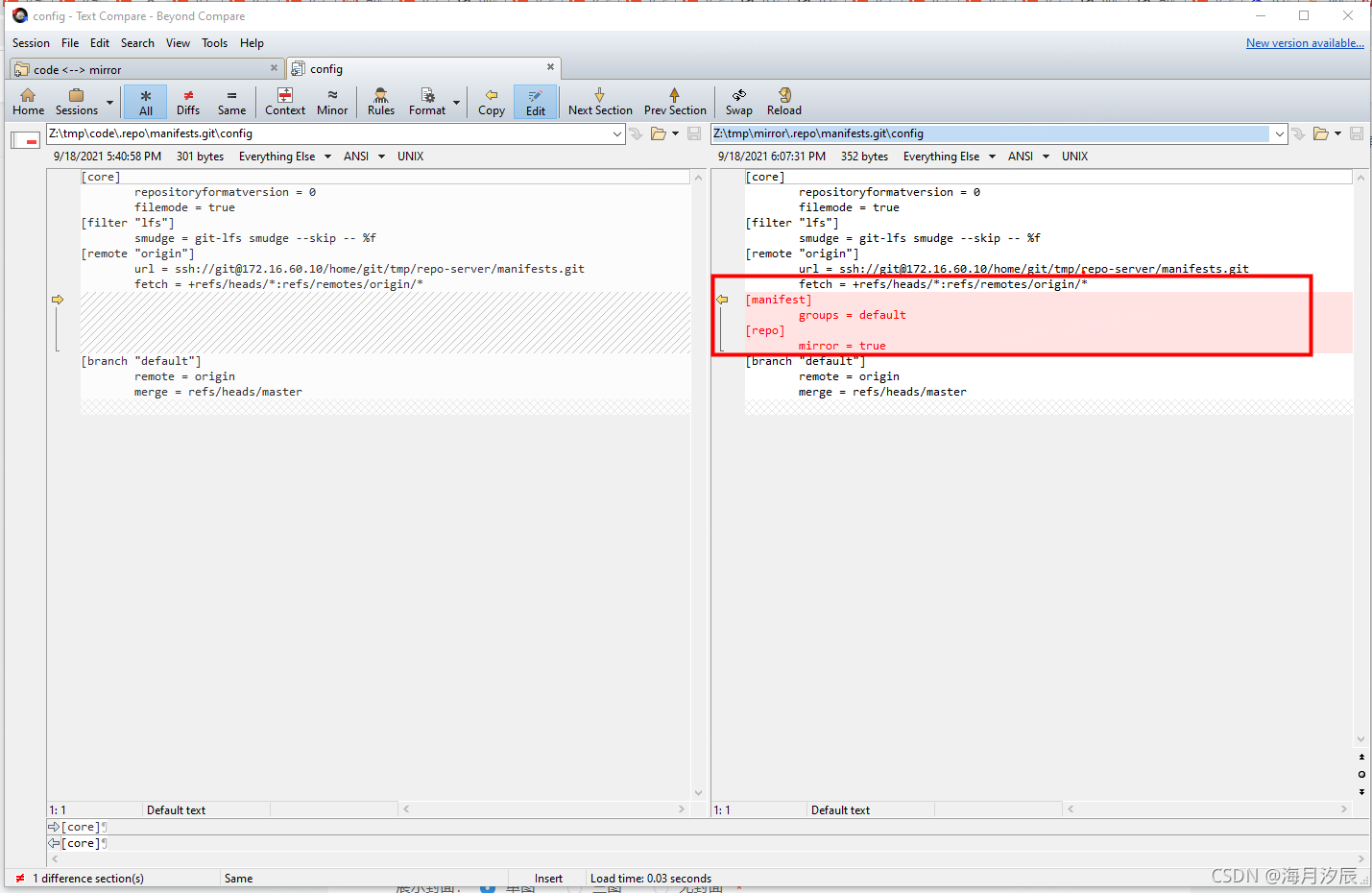Reload both compared files
The height and width of the screenshot is (893, 1372).
tap(783, 101)
